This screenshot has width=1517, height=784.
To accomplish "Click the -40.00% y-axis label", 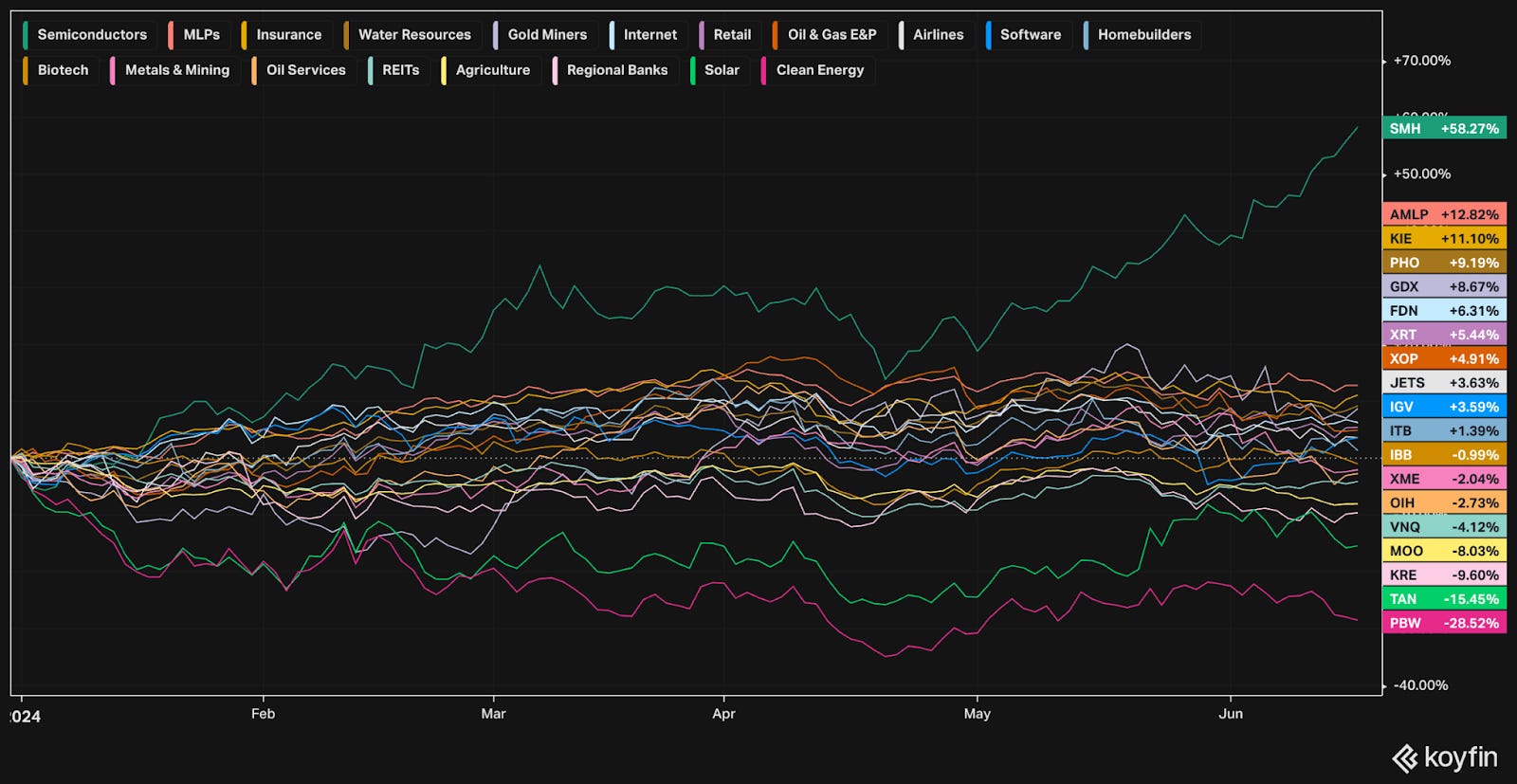I will 1420,685.
